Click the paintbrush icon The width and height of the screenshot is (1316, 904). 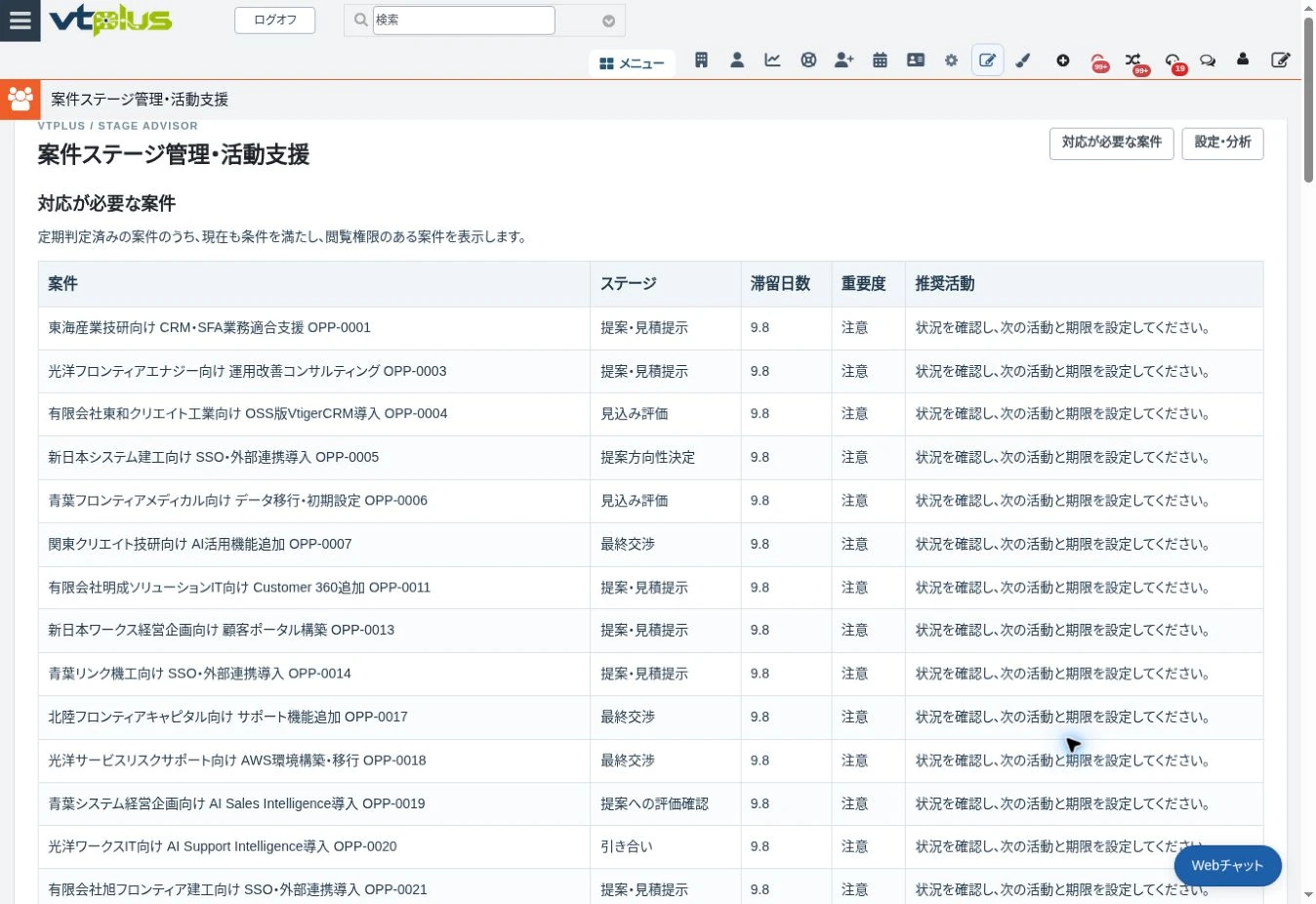click(x=1023, y=61)
